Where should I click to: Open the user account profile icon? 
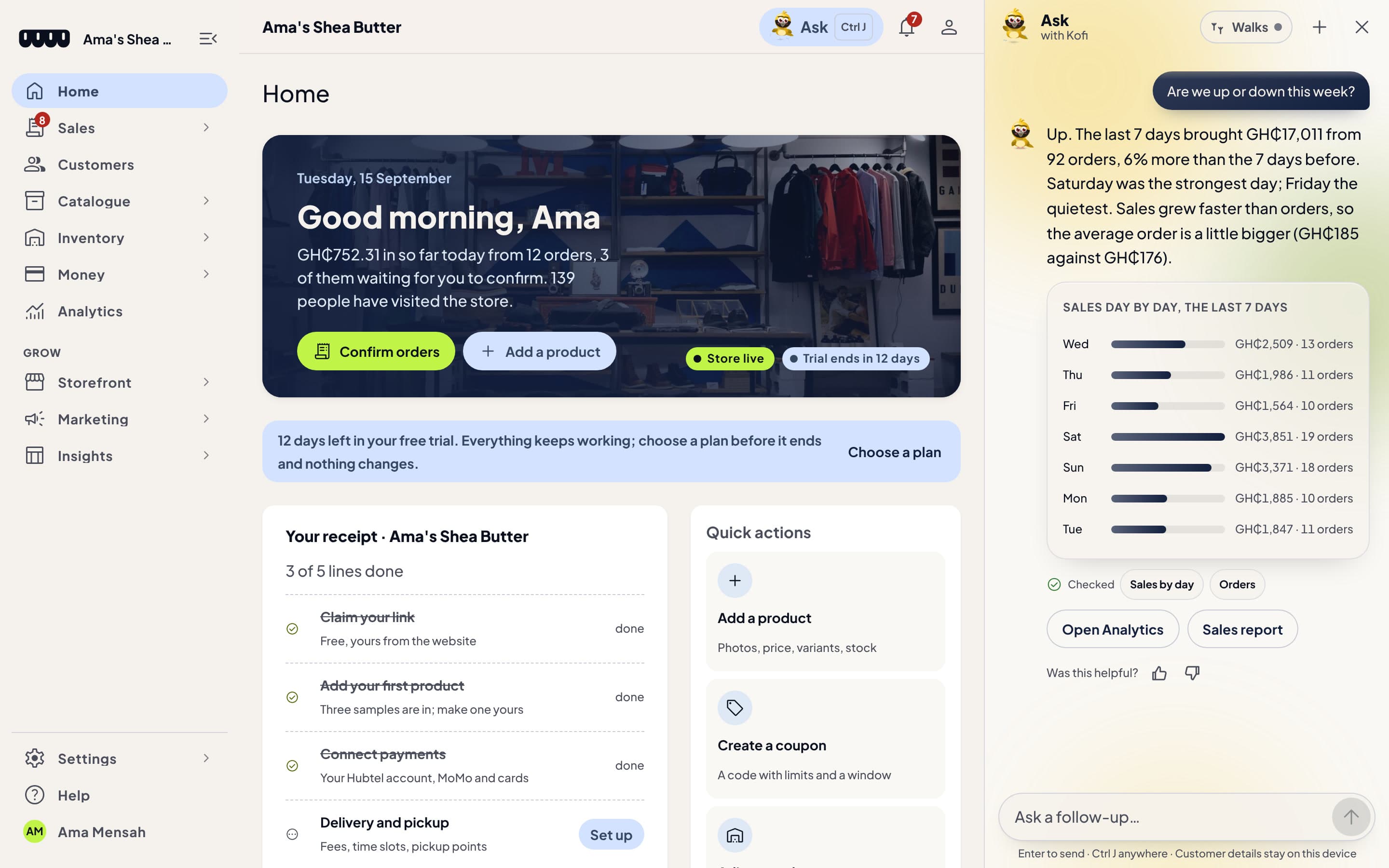pyautogui.click(x=949, y=27)
